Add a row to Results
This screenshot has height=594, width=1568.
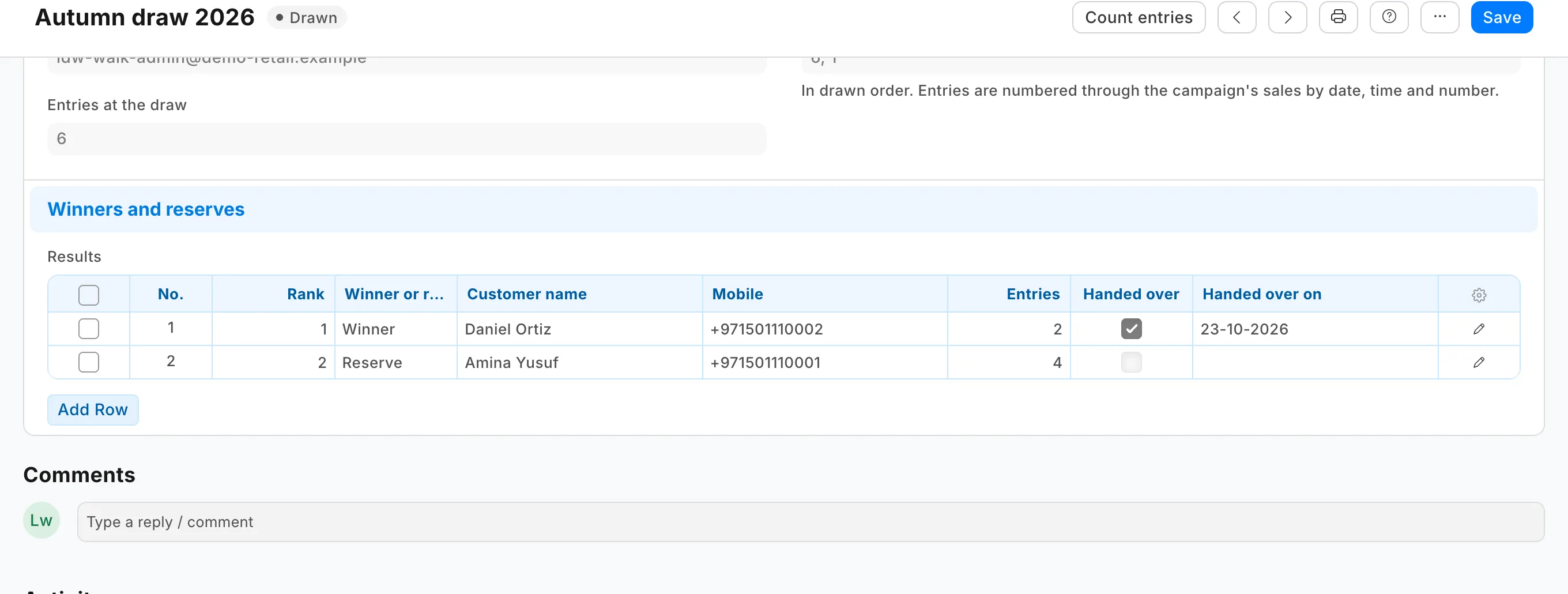pyautogui.click(x=93, y=409)
